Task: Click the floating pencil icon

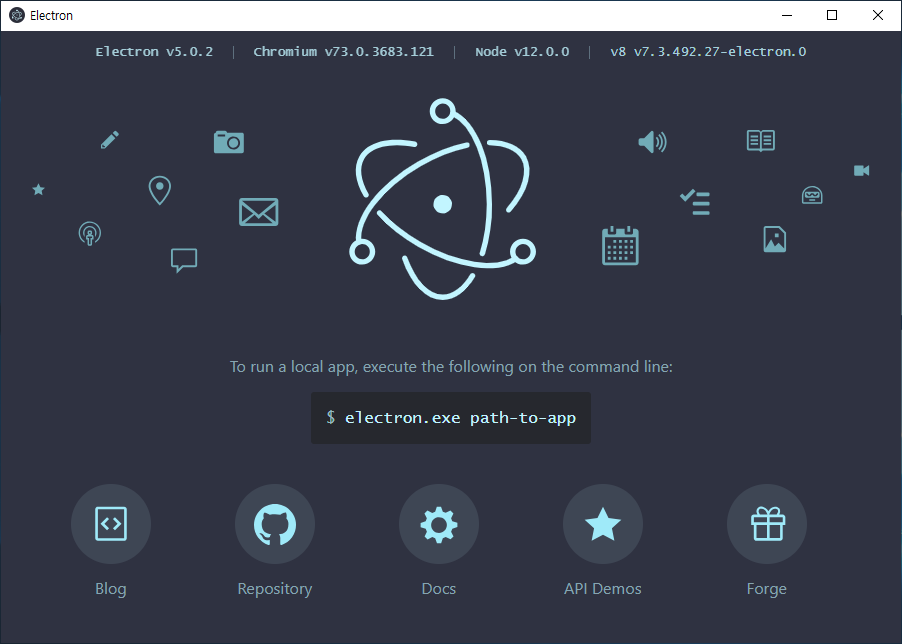Action: point(110,140)
